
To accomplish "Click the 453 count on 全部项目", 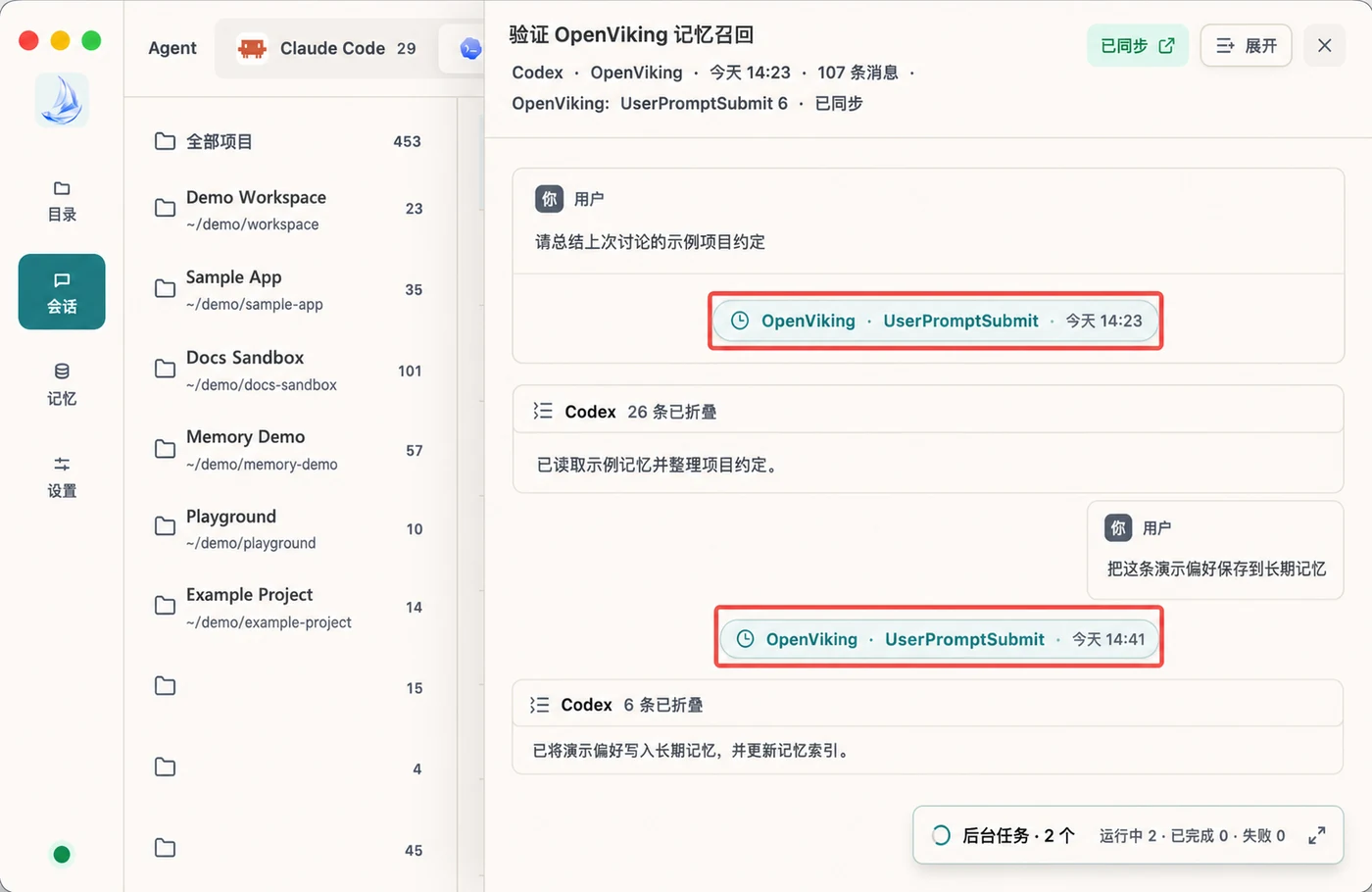I will [407, 141].
